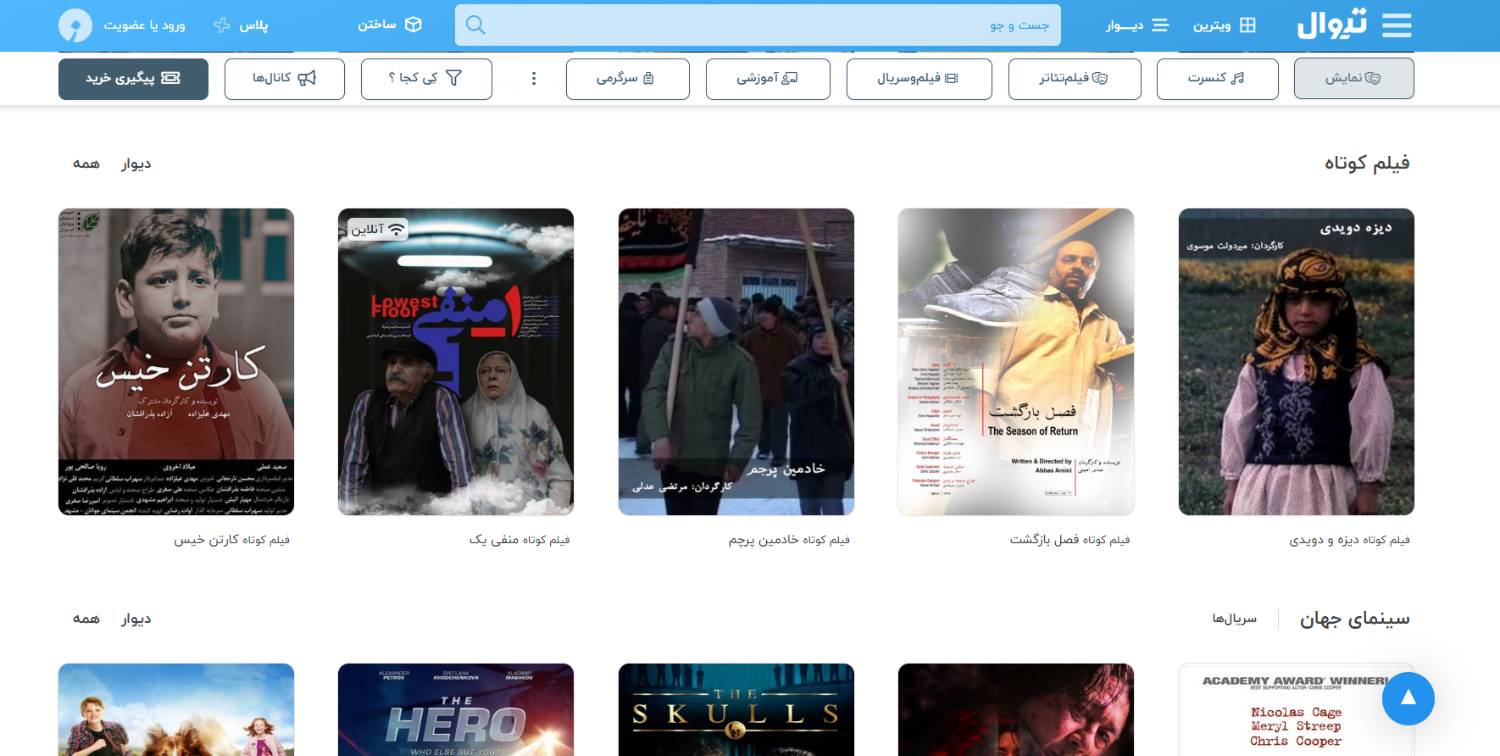Viewport: 1500px width, 756px height.
Task: Open the کی کجا؟ filter
Action: click(426, 78)
